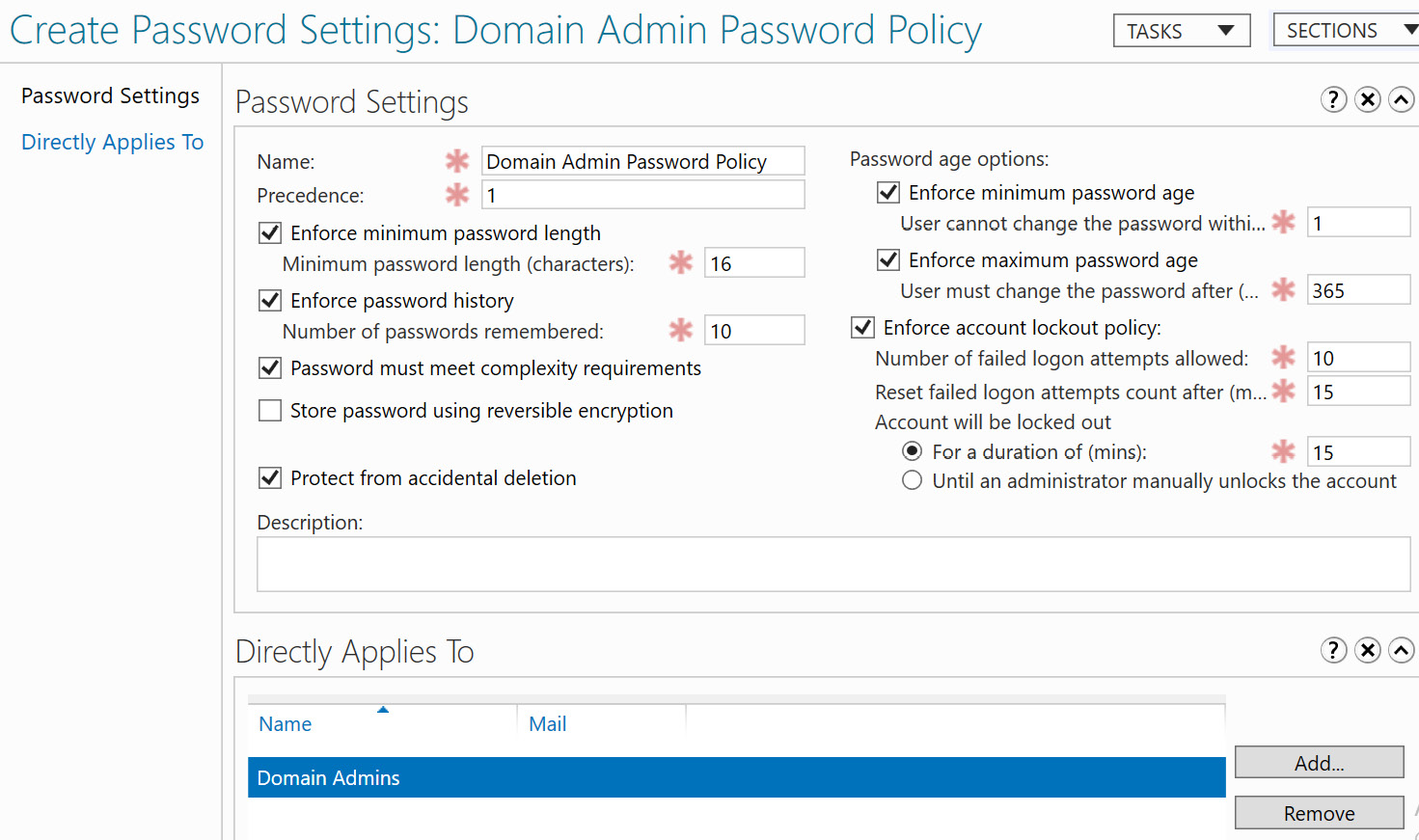Collapse the Directly Applies To section
Viewport: 1419px width, 840px height.
tap(1402, 650)
